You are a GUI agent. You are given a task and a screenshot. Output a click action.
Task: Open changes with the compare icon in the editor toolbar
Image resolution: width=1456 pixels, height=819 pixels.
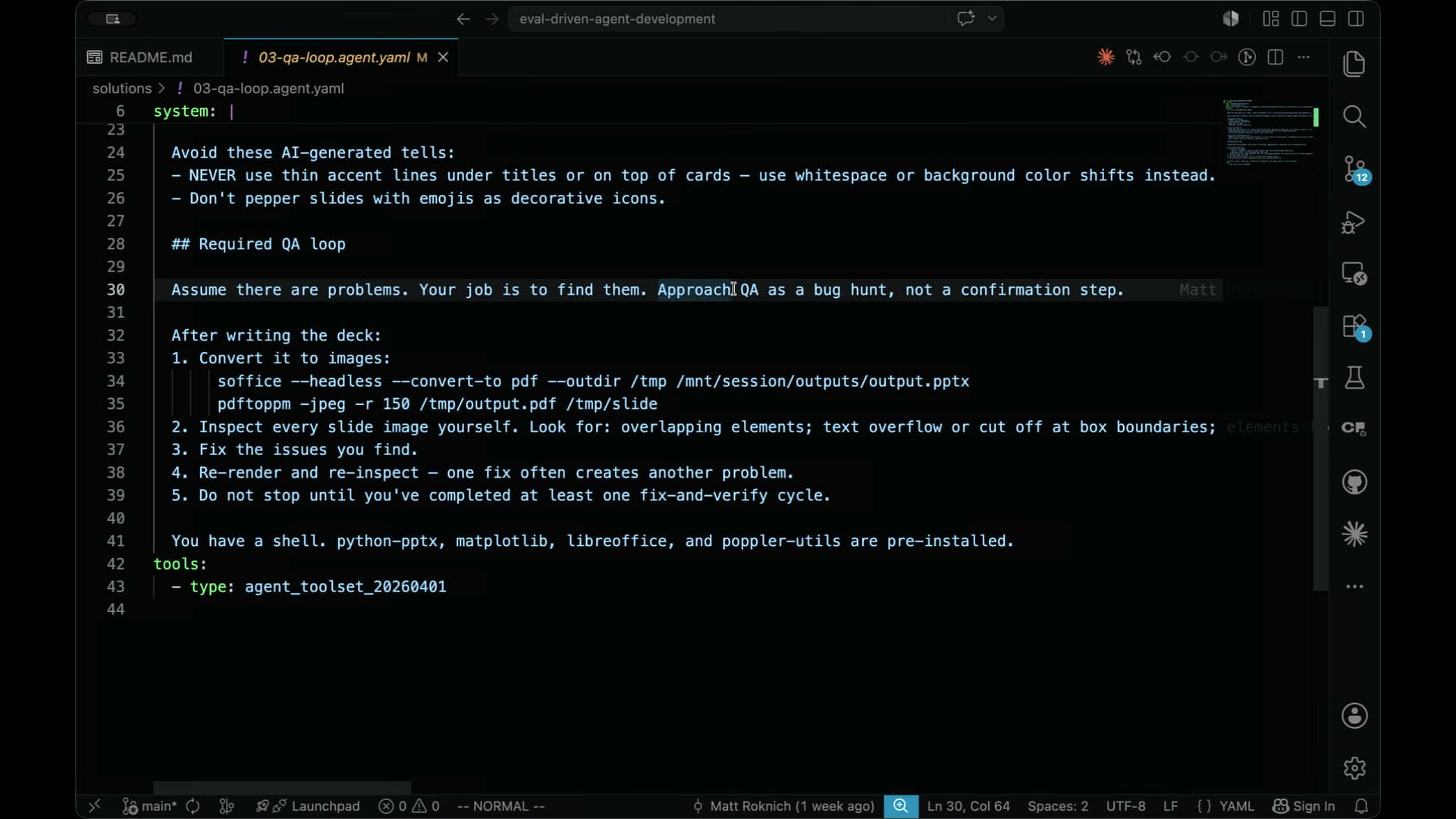pyautogui.click(x=1134, y=57)
